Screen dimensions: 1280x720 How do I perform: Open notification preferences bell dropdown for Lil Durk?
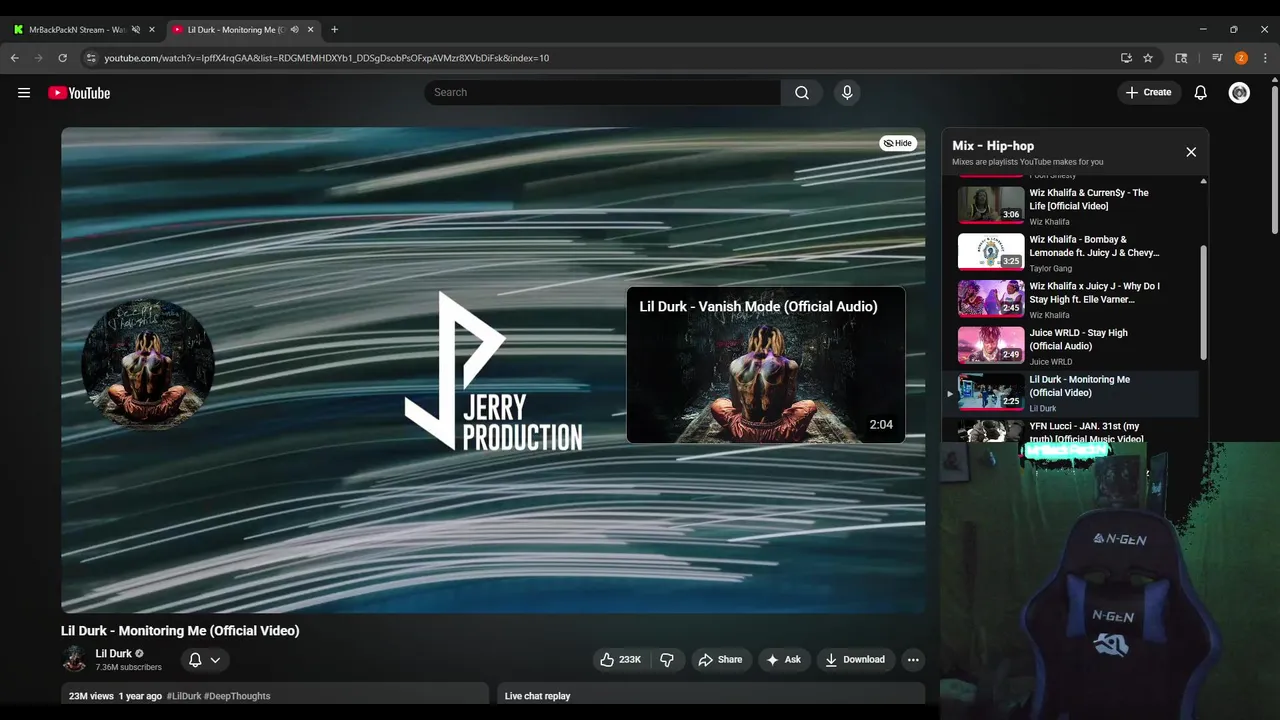(204, 660)
